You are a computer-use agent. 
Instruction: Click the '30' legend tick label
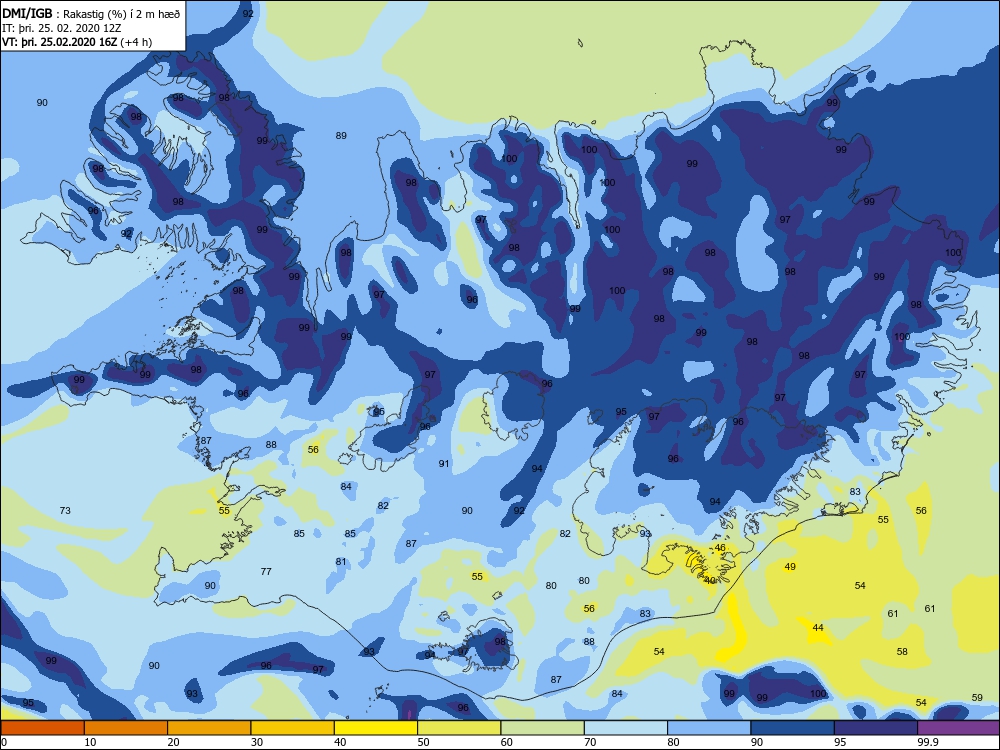257,742
